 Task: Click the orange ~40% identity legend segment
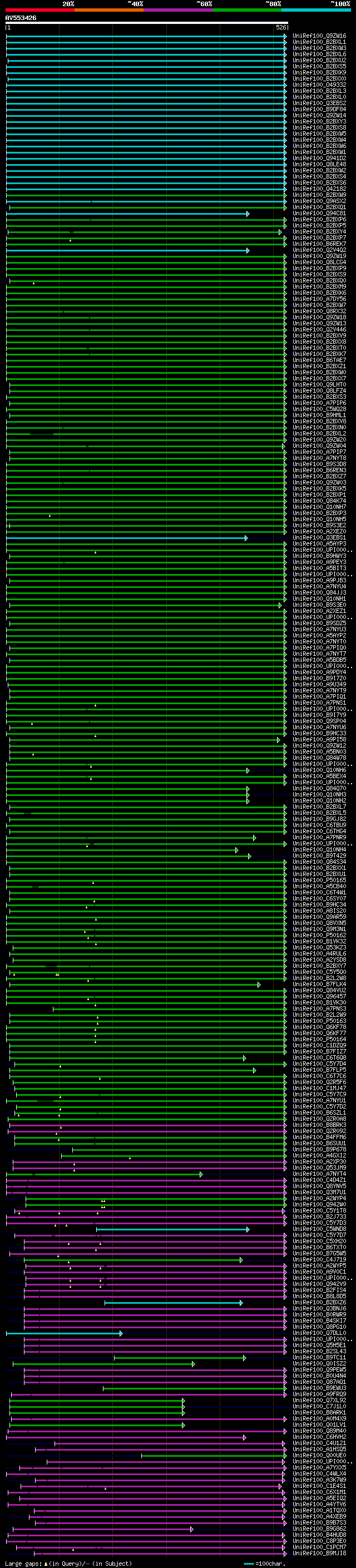click(109, 10)
